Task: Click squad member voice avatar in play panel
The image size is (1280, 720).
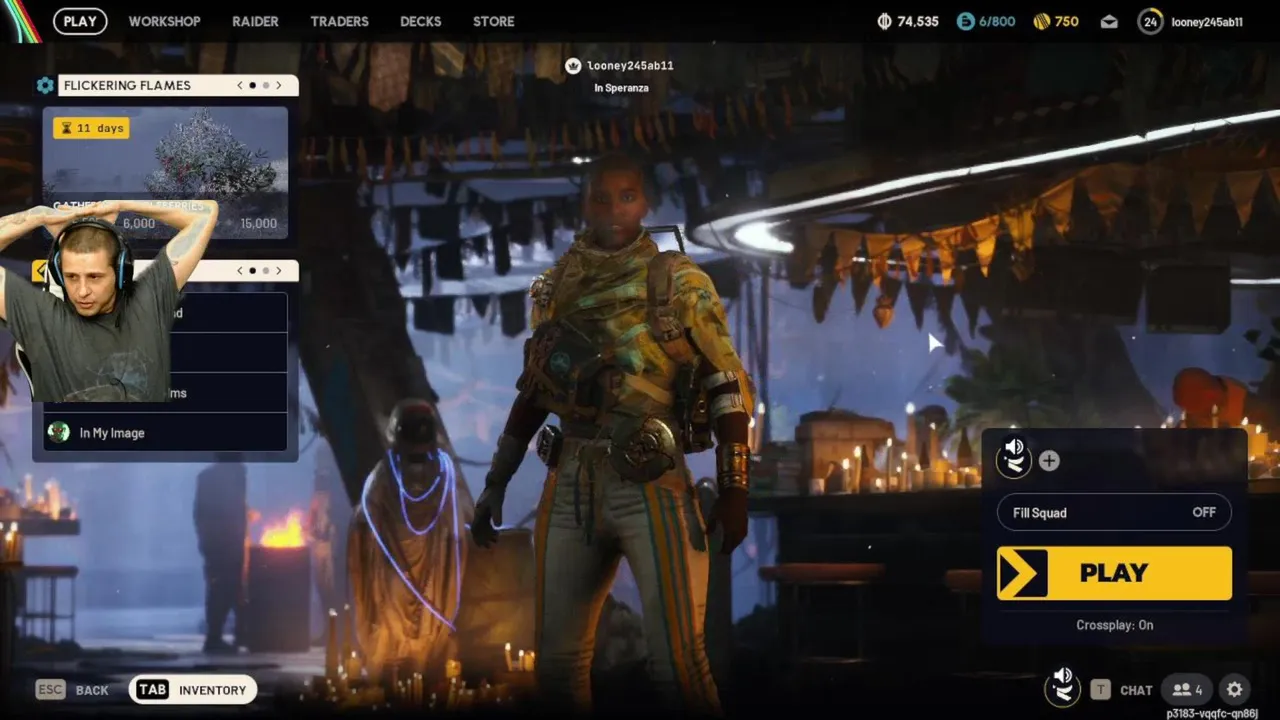Action: 1014,458
